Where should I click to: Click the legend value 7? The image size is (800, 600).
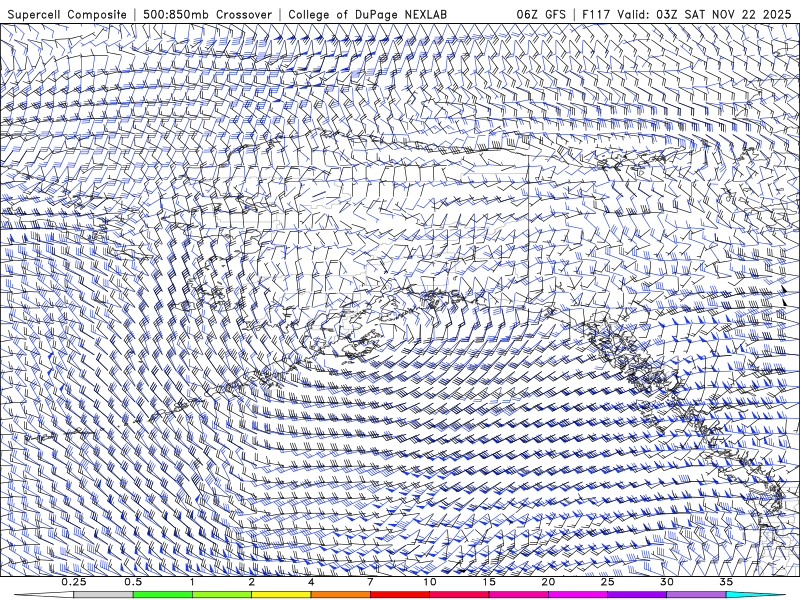coord(370,582)
